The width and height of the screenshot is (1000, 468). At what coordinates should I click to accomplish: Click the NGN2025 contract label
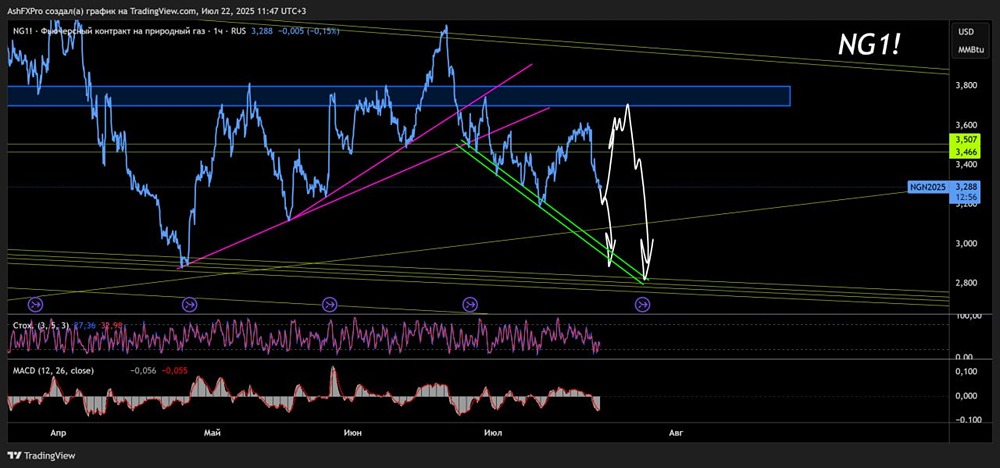(x=930, y=187)
